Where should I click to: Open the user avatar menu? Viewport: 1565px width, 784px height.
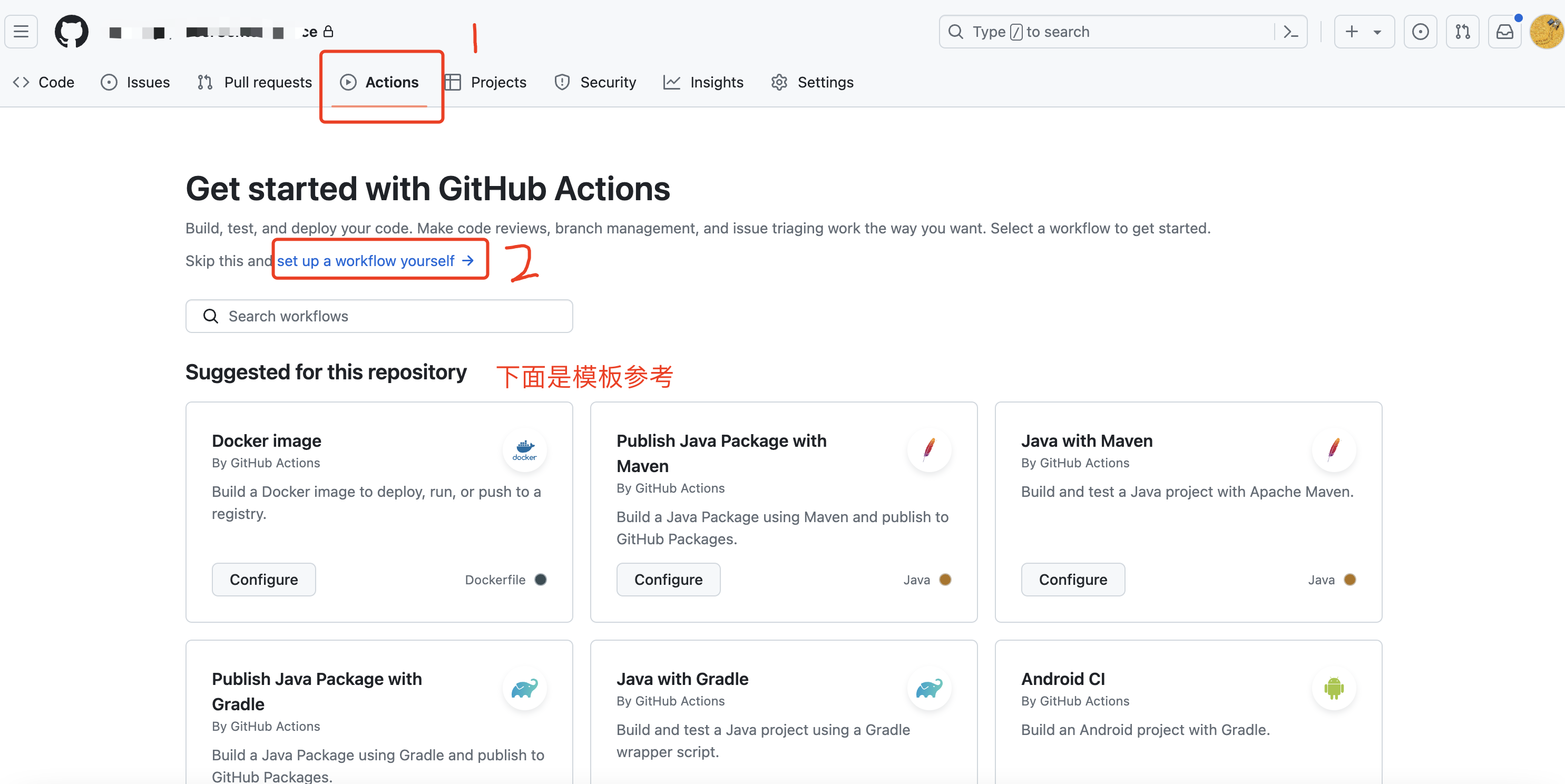tap(1547, 32)
